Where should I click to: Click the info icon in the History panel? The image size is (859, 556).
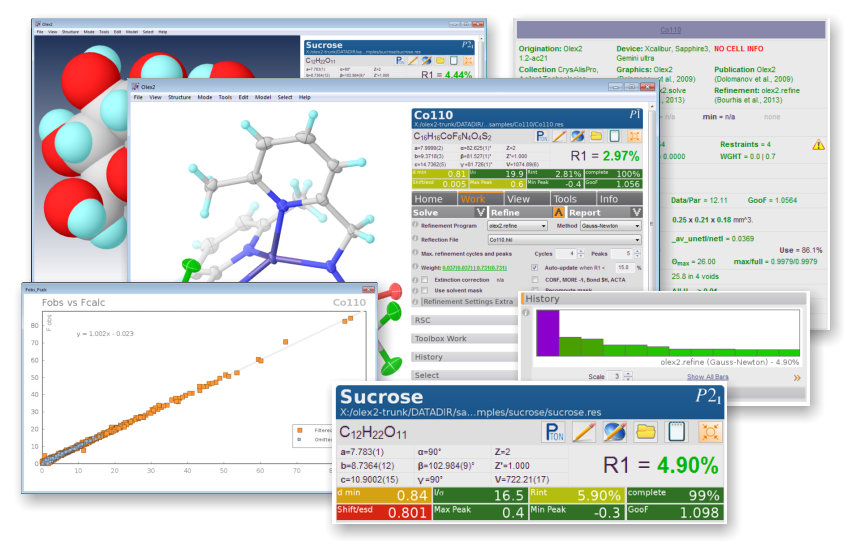coord(526,312)
